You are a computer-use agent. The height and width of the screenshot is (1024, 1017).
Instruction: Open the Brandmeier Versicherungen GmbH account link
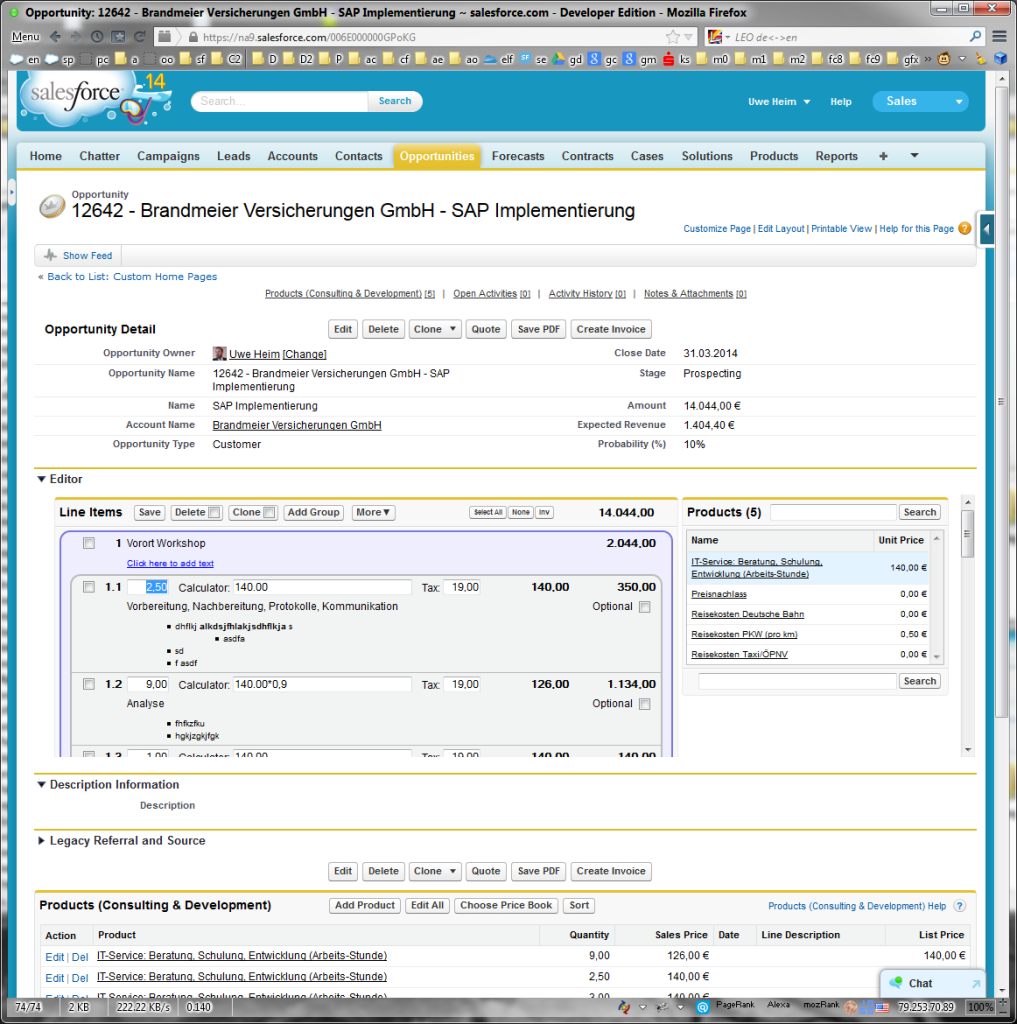[x=296, y=425]
